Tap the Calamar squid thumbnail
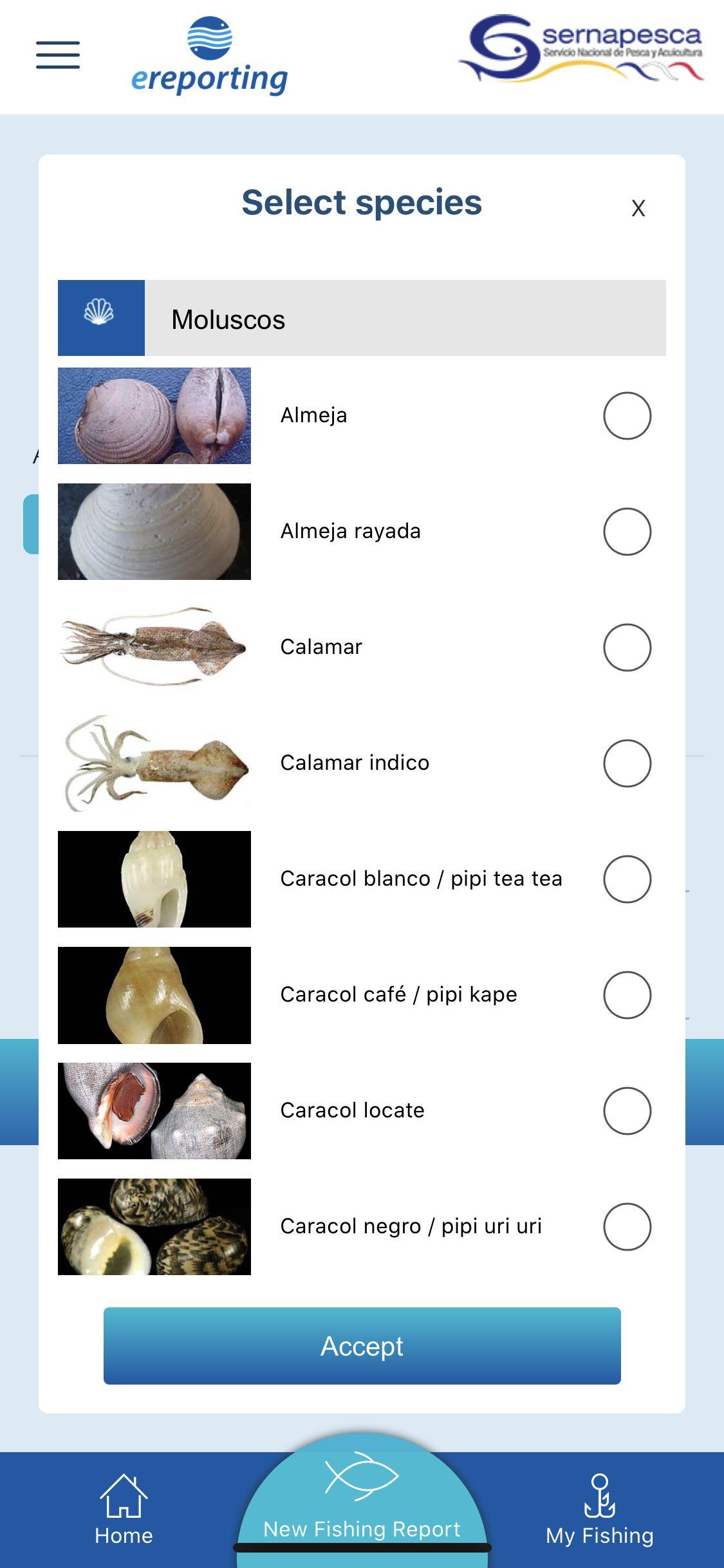The width and height of the screenshot is (724, 1568). pyautogui.click(x=154, y=648)
